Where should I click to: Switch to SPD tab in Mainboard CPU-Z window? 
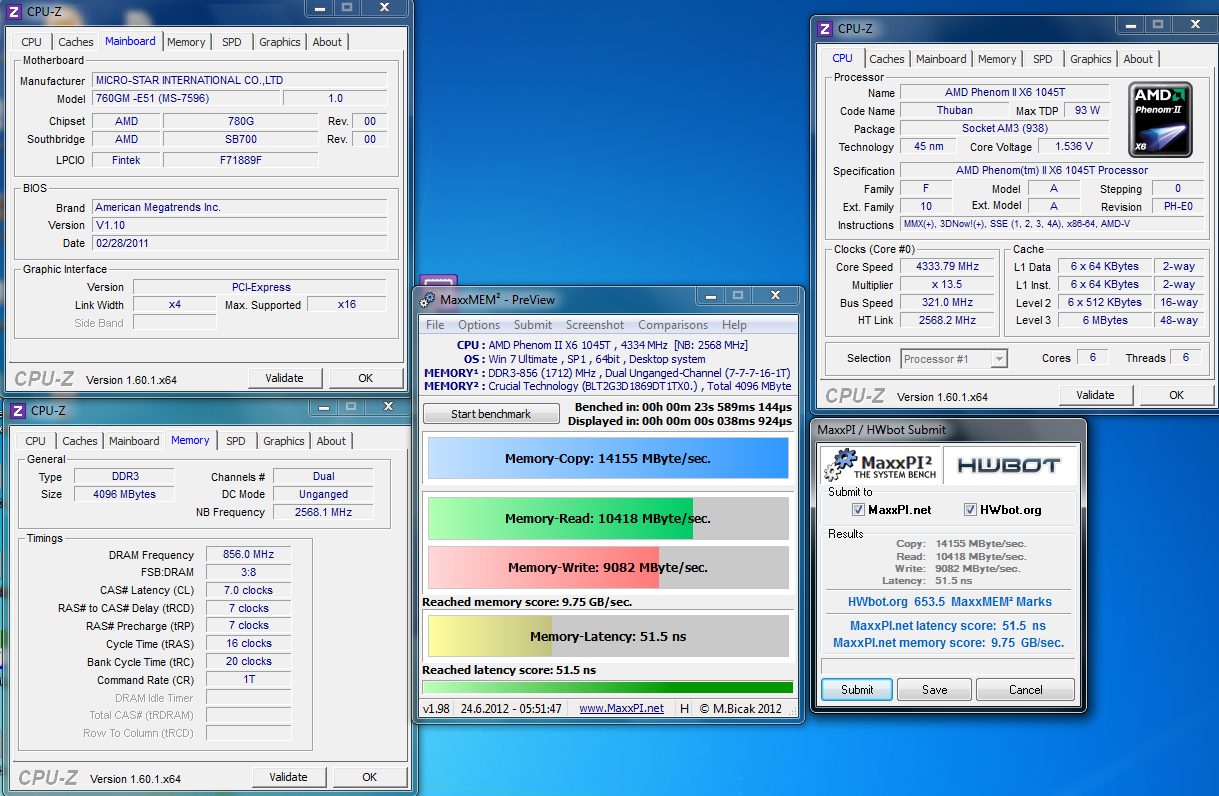click(x=231, y=42)
